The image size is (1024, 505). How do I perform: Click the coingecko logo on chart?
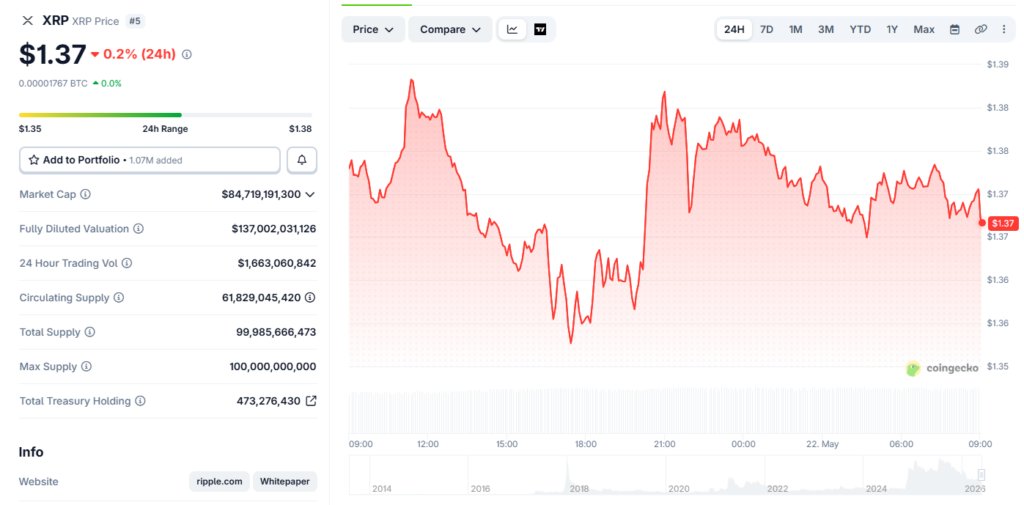[942, 368]
